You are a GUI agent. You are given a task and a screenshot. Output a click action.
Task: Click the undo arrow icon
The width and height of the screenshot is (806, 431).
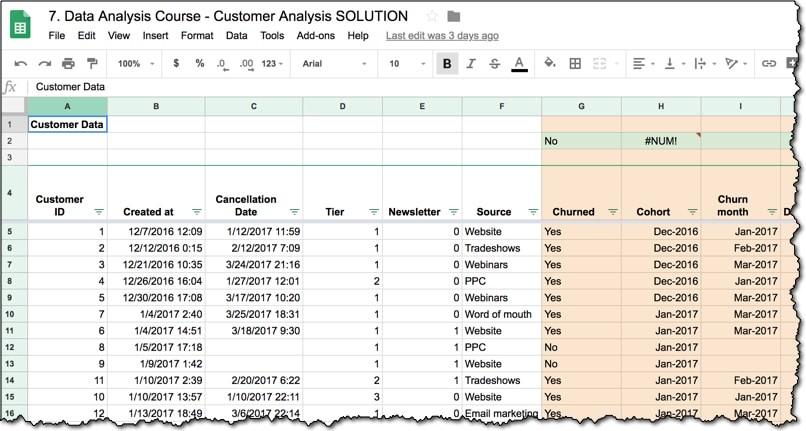pos(21,63)
